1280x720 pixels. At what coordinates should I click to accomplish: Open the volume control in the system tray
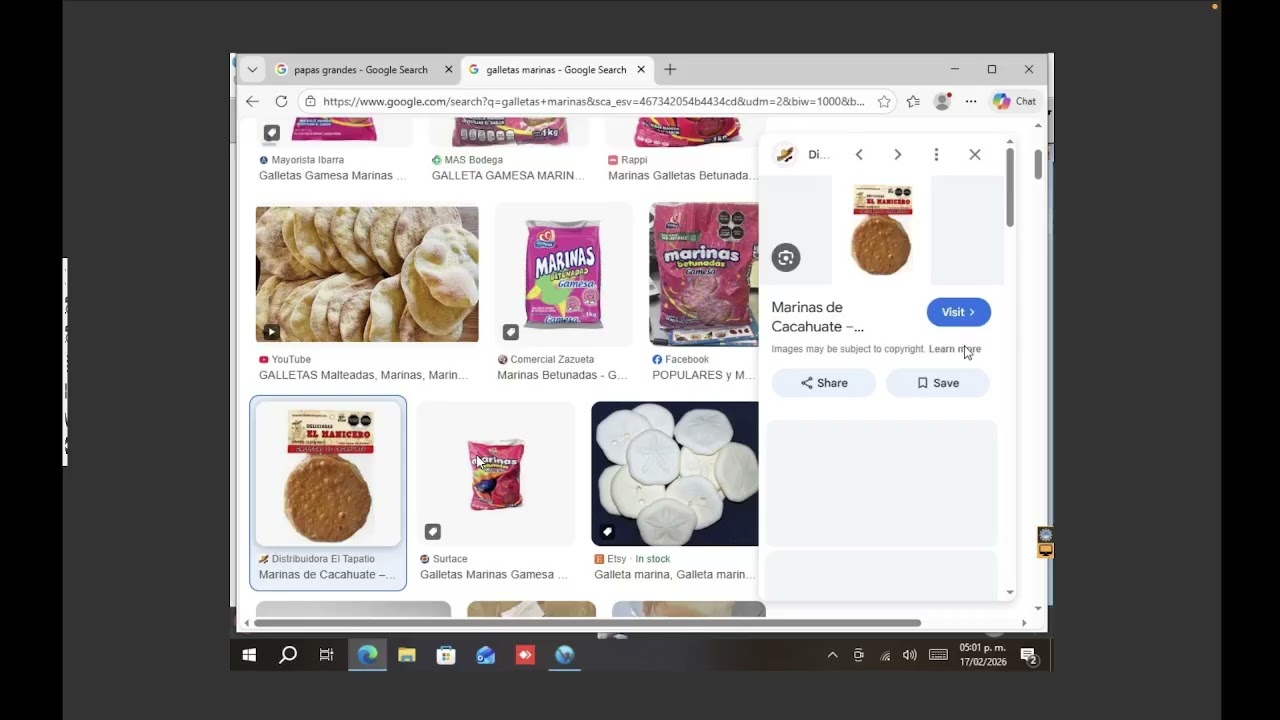pyautogui.click(x=910, y=655)
